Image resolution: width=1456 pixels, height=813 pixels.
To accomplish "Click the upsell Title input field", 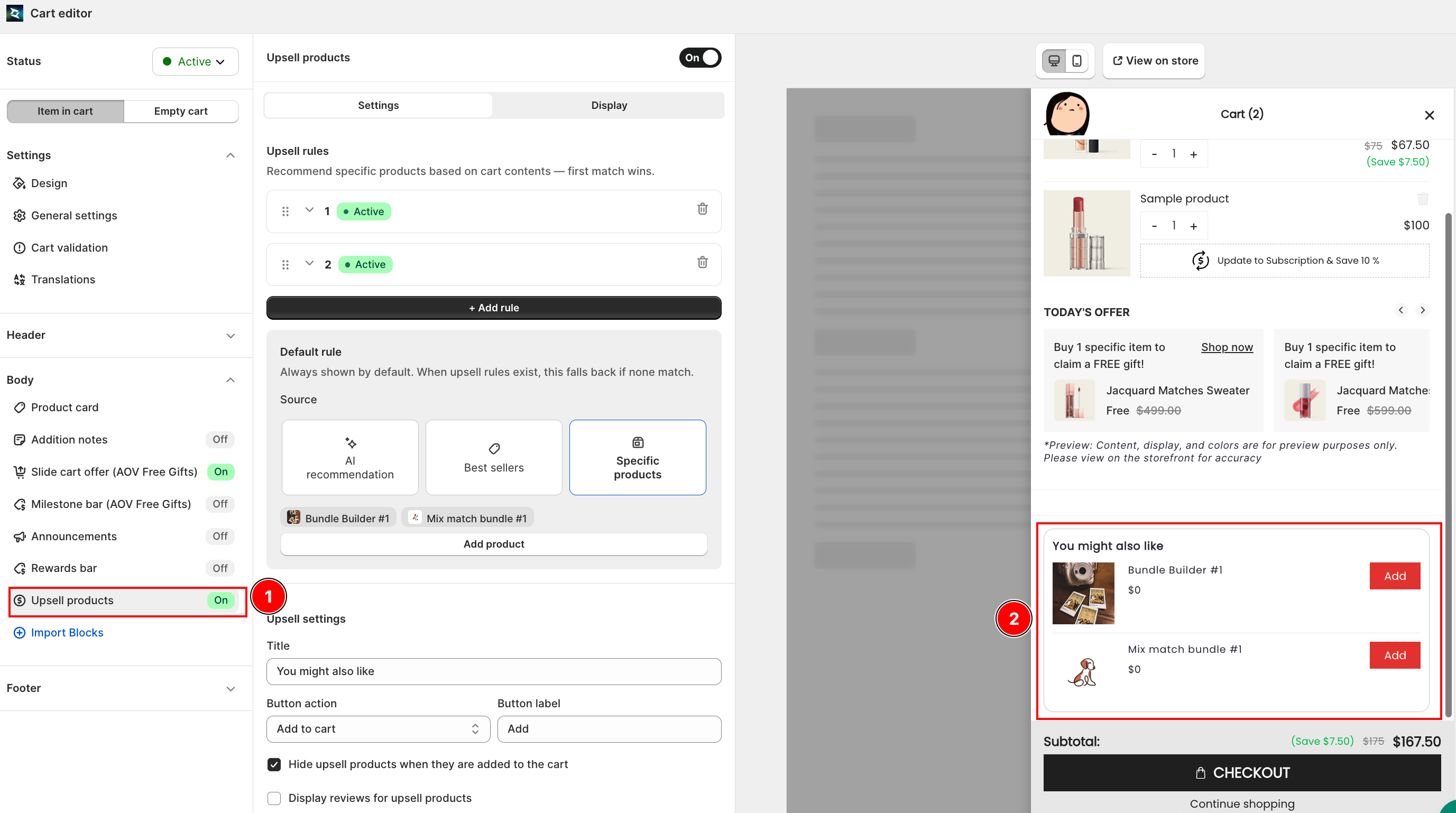I will (493, 671).
